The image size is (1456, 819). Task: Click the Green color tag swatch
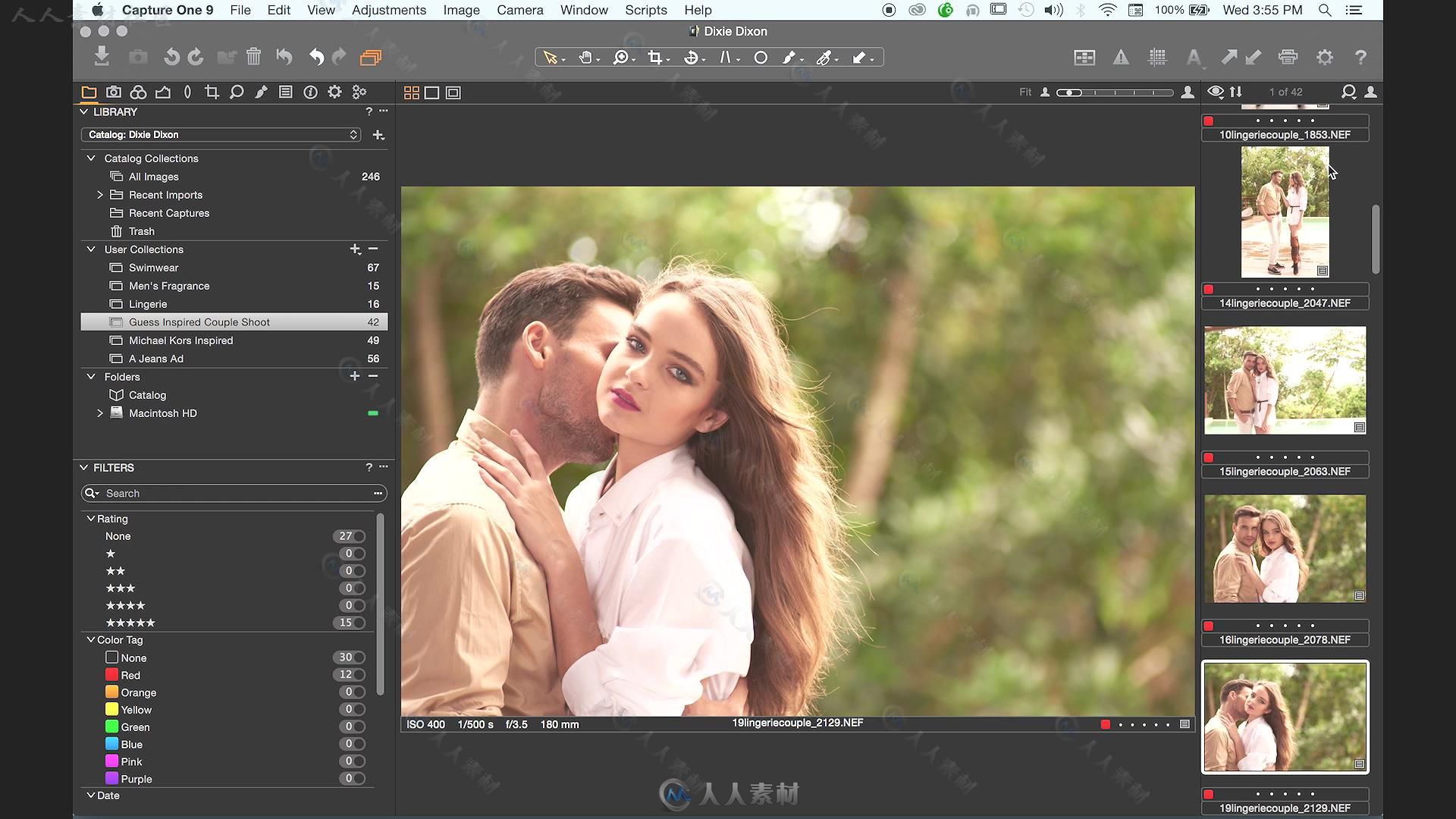pyautogui.click(x=111, y=726)
